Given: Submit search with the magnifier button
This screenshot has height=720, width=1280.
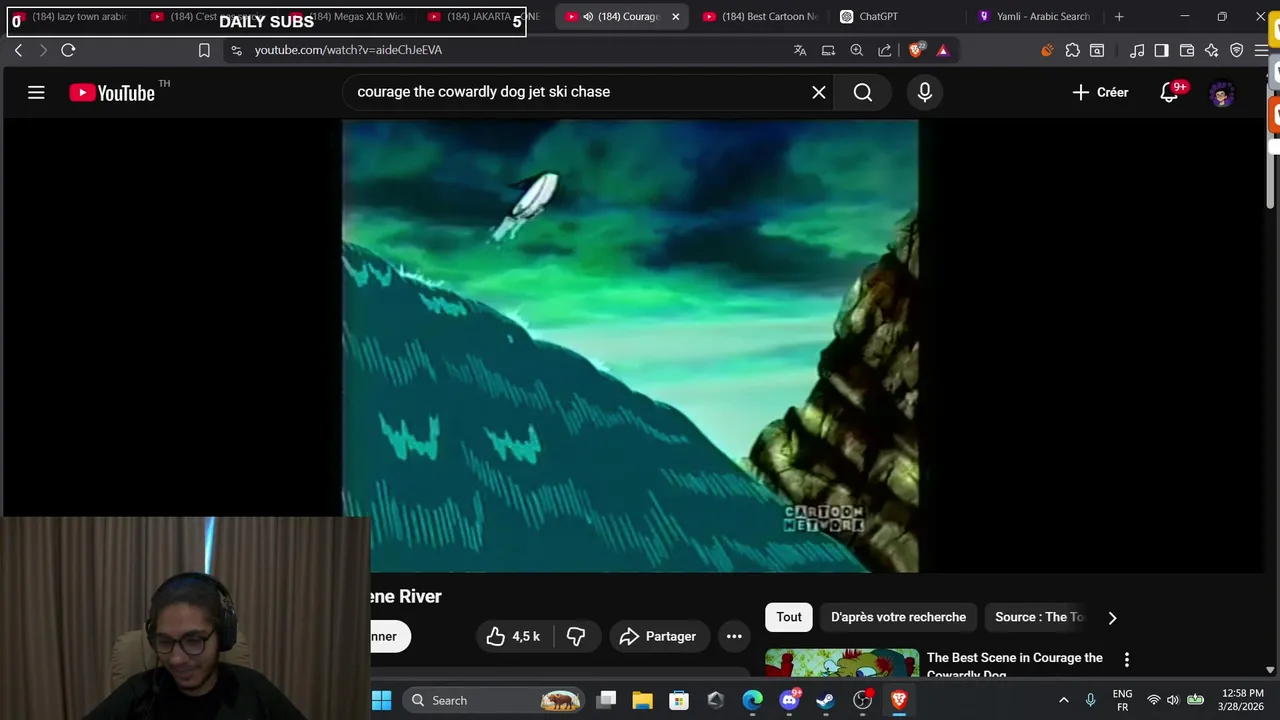Looking at the screenshot, I should pyautogui.click(x=863, y=92).
